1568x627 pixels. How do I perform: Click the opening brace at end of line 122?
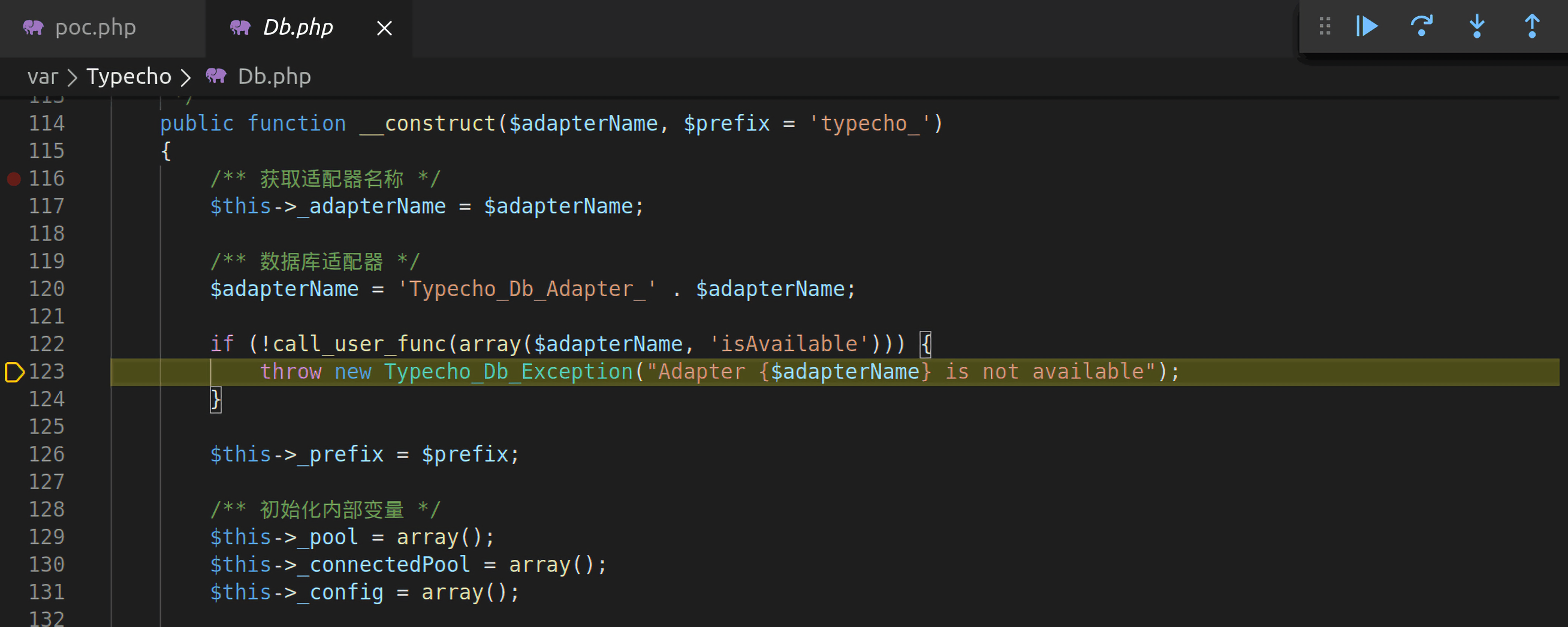pyautogui.click(x=925, y=345)
